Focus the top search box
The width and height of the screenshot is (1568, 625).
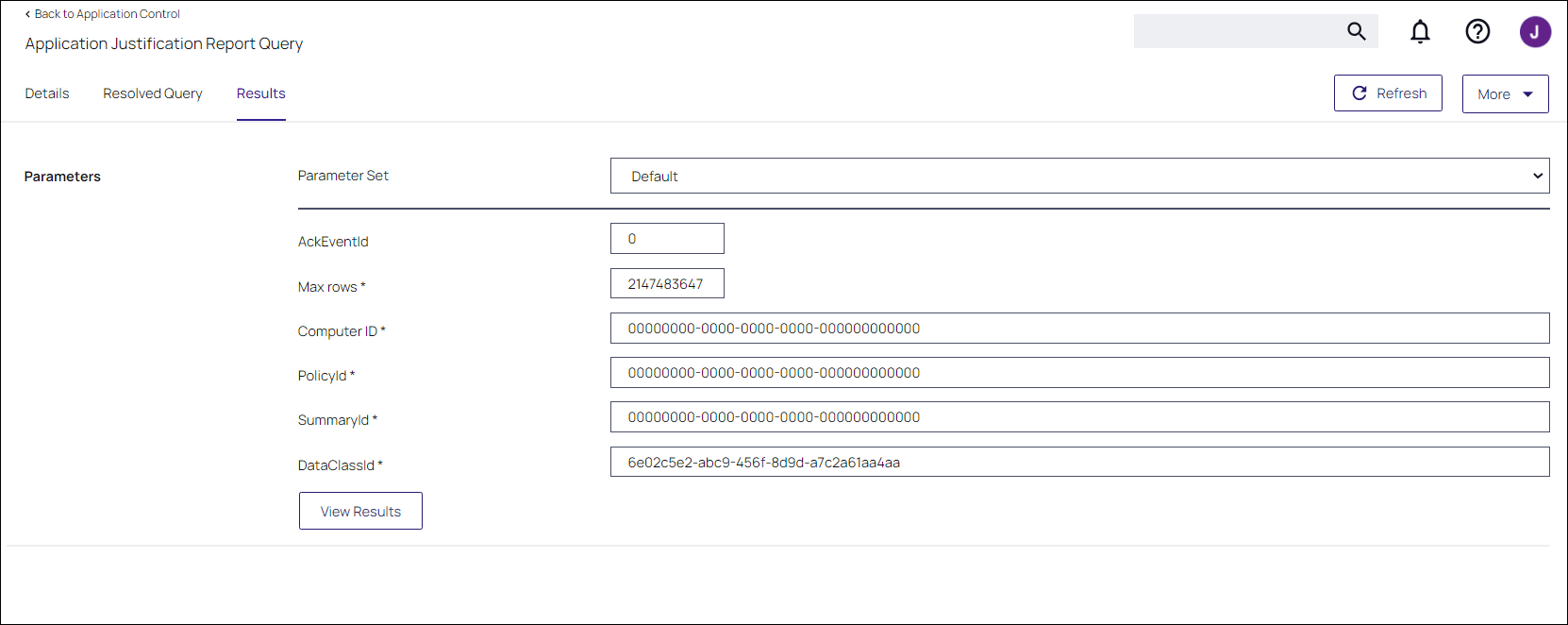pos(1236,31)
